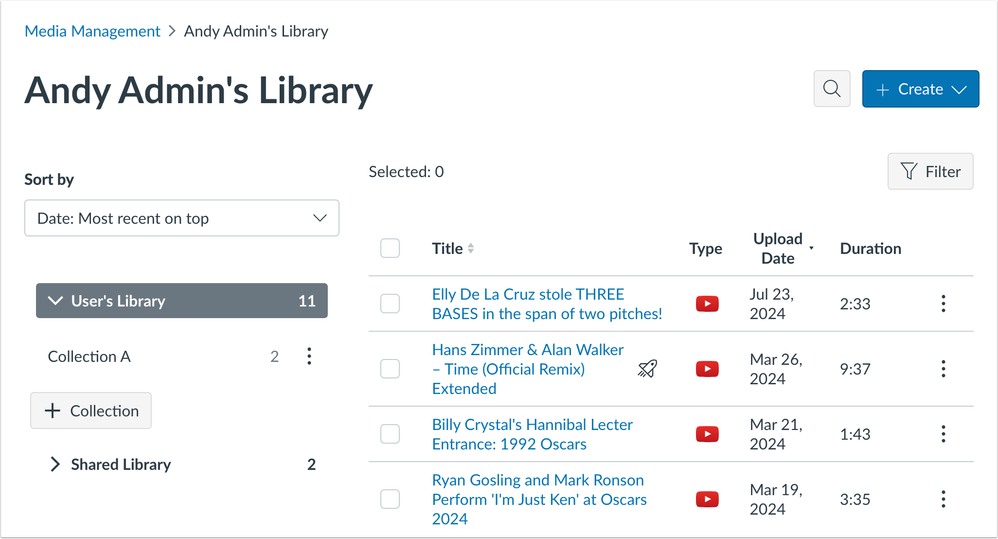
Task: Open options for Ryan Gosling video row
Action: pyautogui.click(x=943, y=499)
